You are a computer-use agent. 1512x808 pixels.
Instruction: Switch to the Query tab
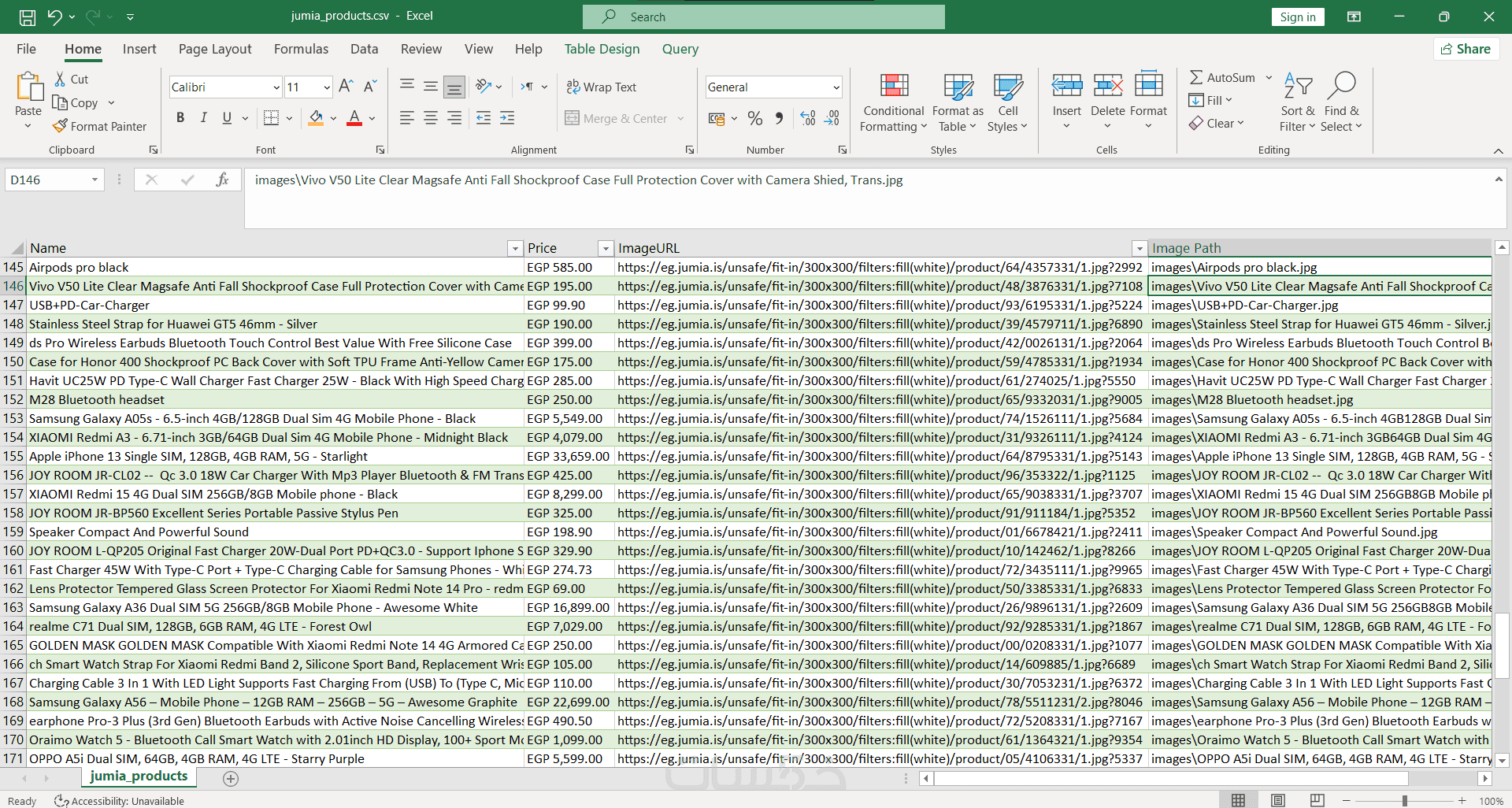(680, 49)
